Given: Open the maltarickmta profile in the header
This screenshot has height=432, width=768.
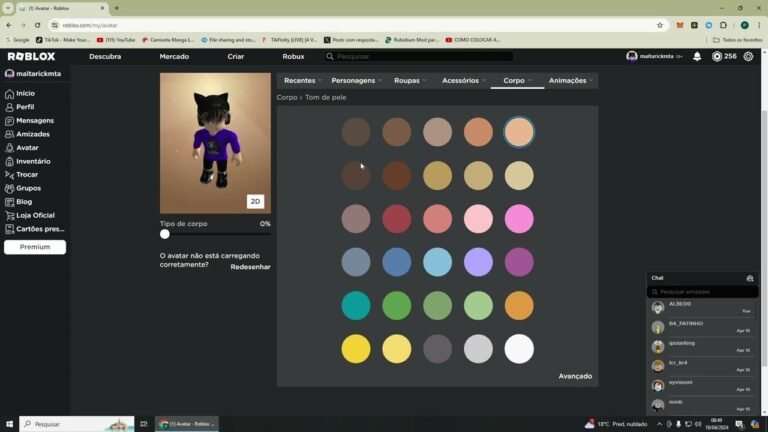Looking at the screenshot, I should click(x=653, y=56).
